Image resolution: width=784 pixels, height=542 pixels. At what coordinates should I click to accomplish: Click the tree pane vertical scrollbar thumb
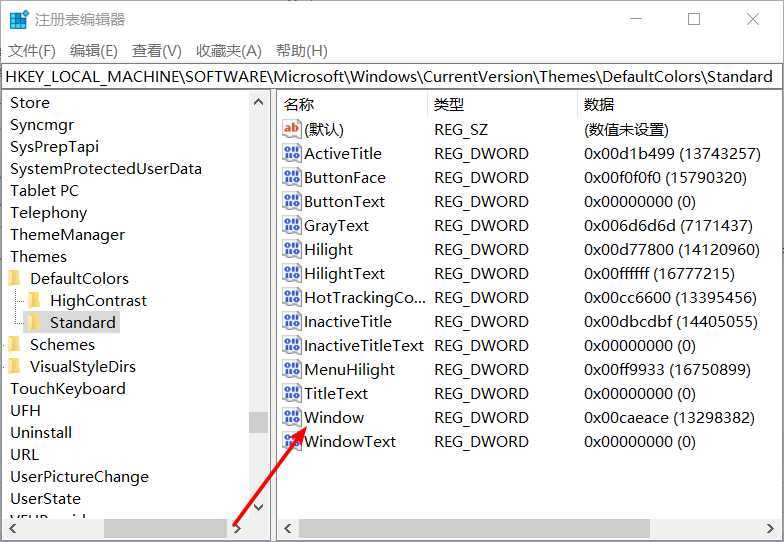point(258,422)
